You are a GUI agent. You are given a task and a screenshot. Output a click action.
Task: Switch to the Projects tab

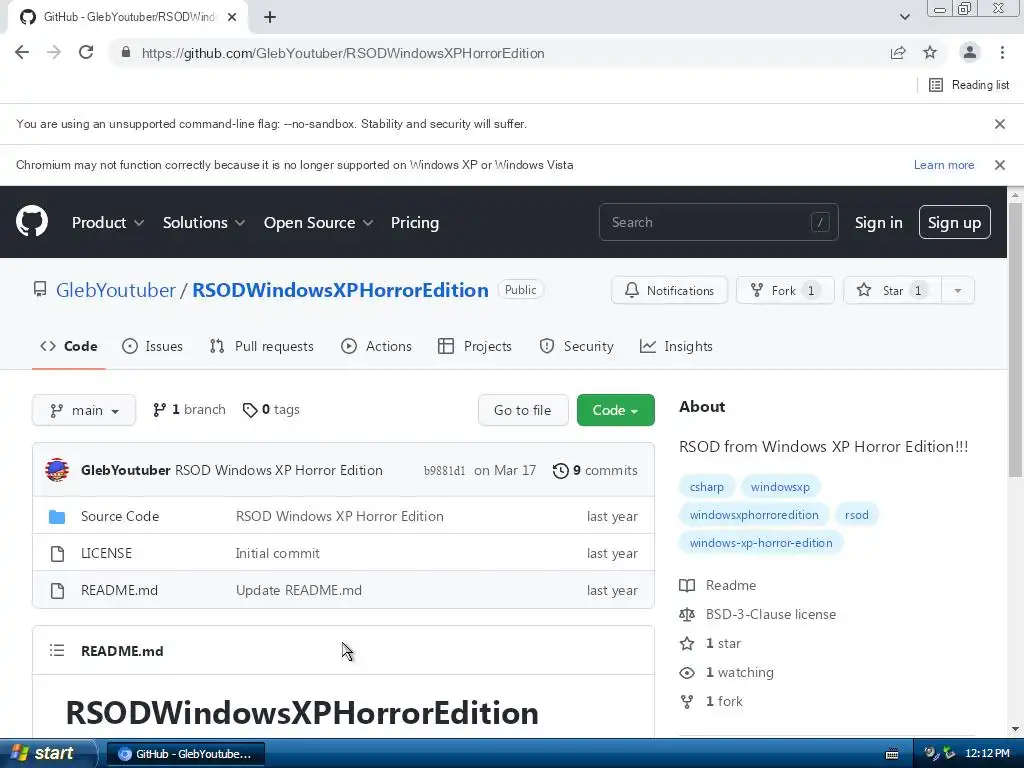475,346
